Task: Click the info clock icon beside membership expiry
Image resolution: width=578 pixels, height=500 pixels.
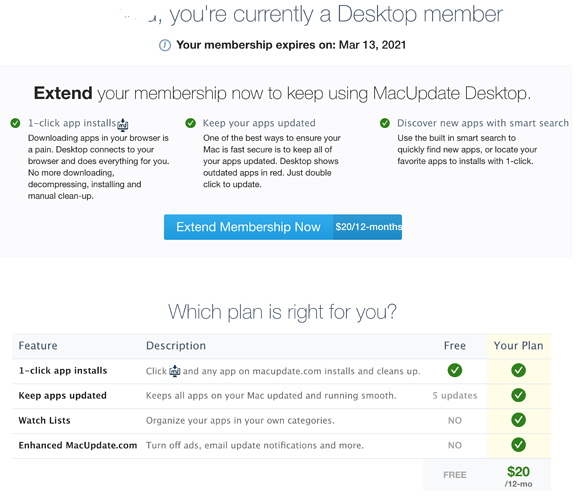Action: tap(165, 45)
